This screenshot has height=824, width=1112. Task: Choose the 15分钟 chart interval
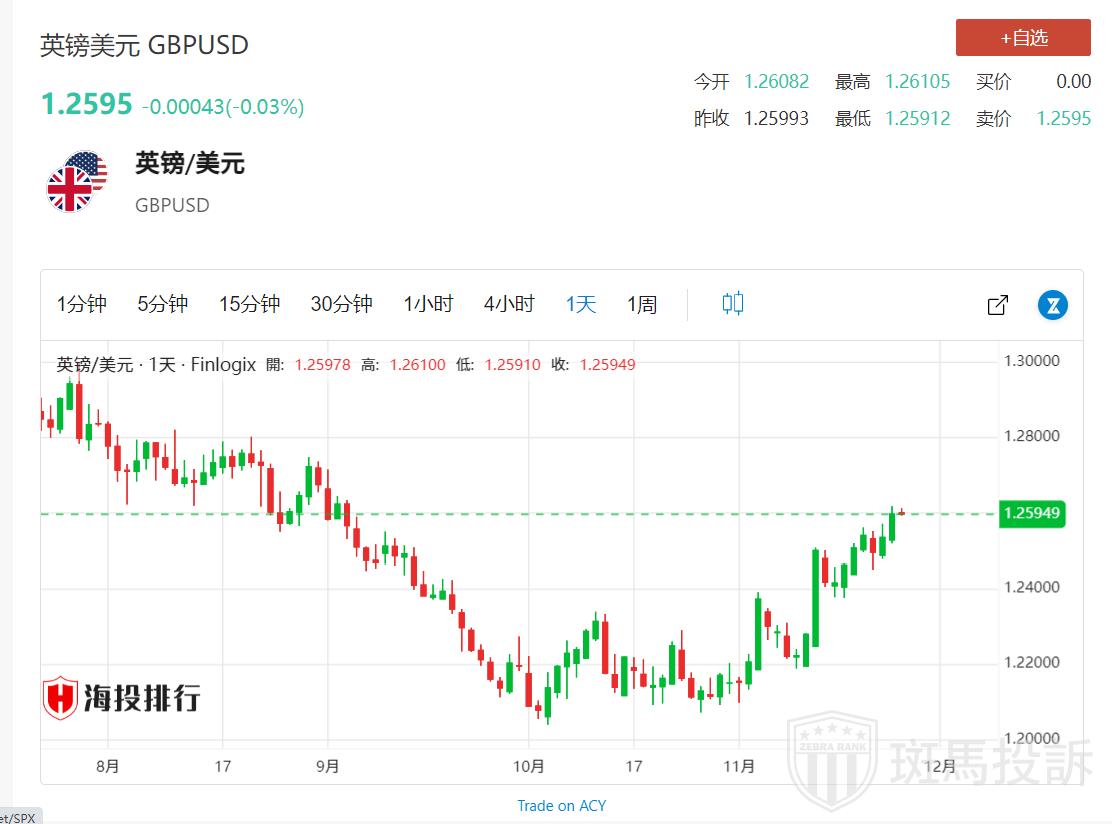[x=249, y=304]
